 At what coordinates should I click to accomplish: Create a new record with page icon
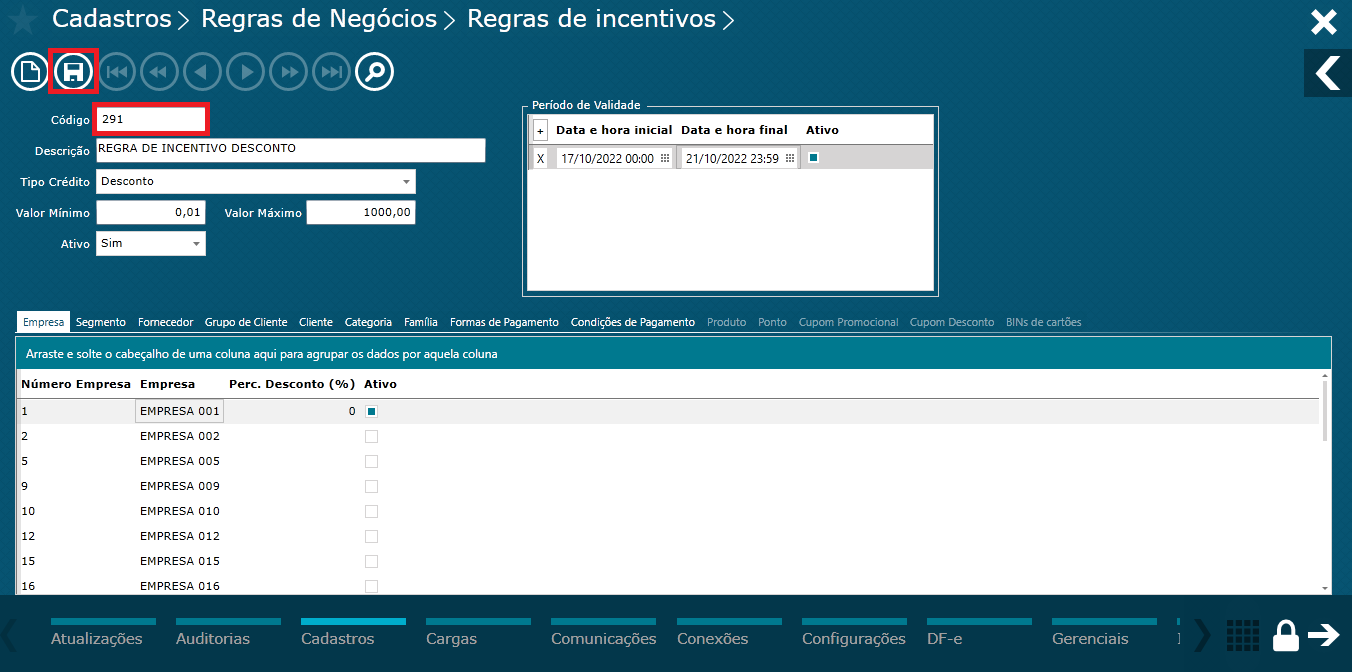[31, 72]
